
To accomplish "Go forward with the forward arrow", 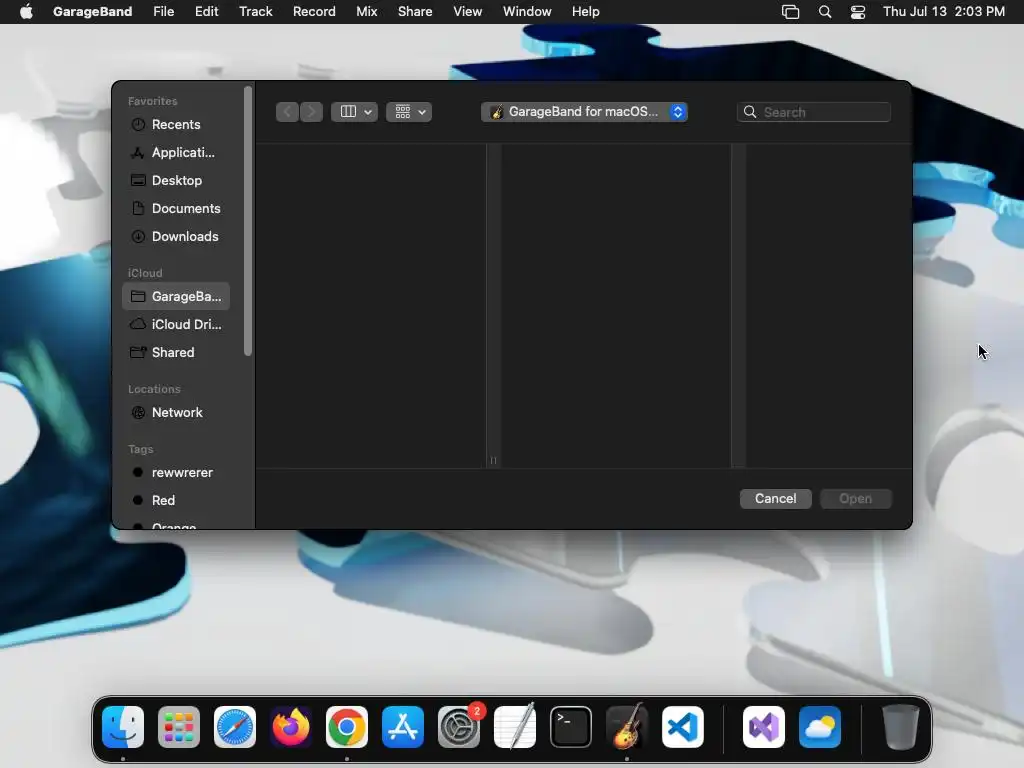I will [x=312, y=112].
